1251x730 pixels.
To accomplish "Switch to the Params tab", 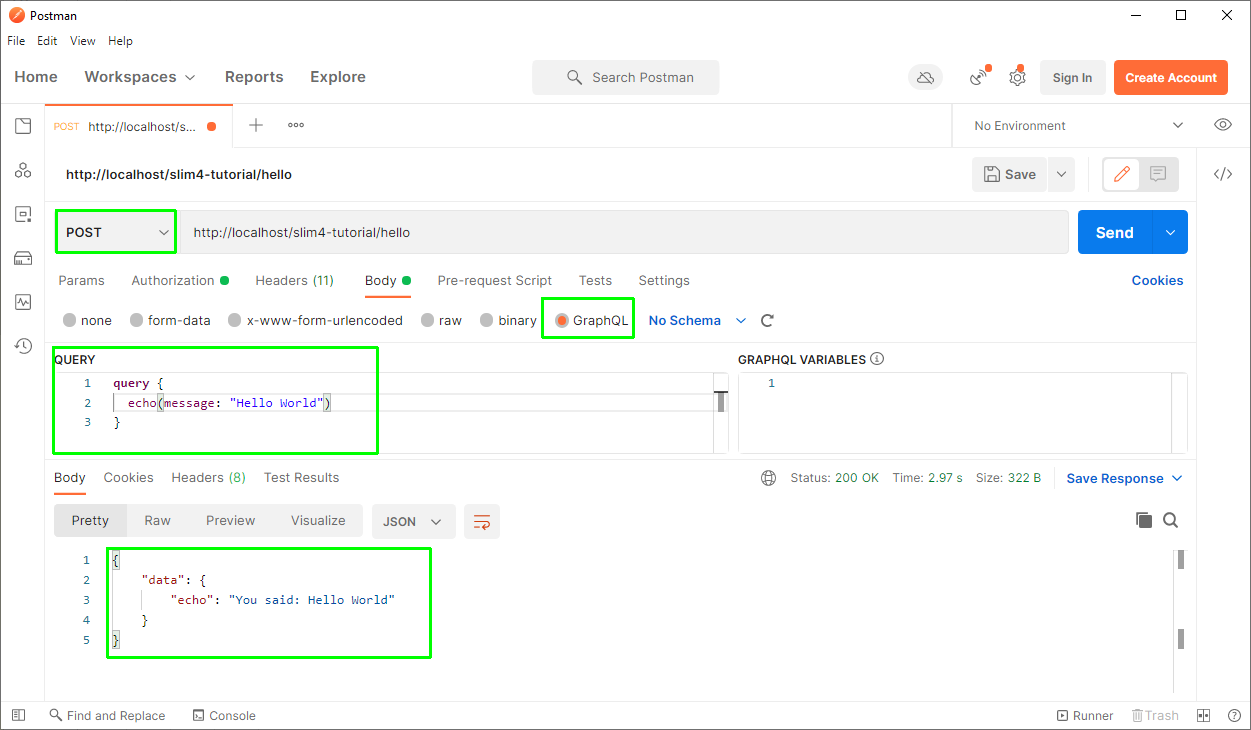I will click(81, 281).
